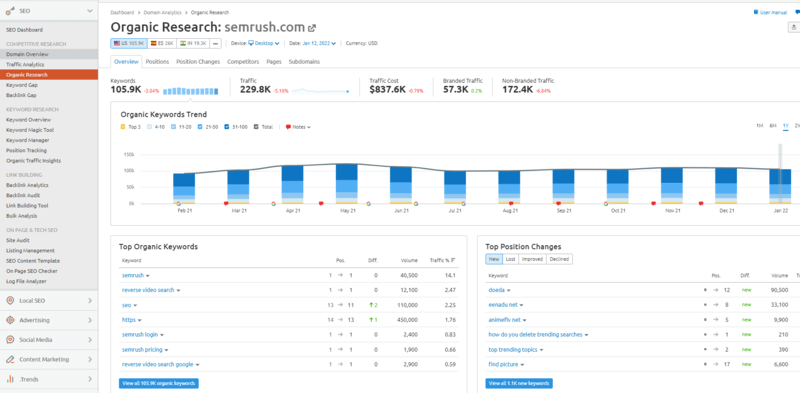The height and width of the screenshot is (393, 800).
Task: Select the Declined position changes filter
Action: pyautogui.click(x=559, y=259)
